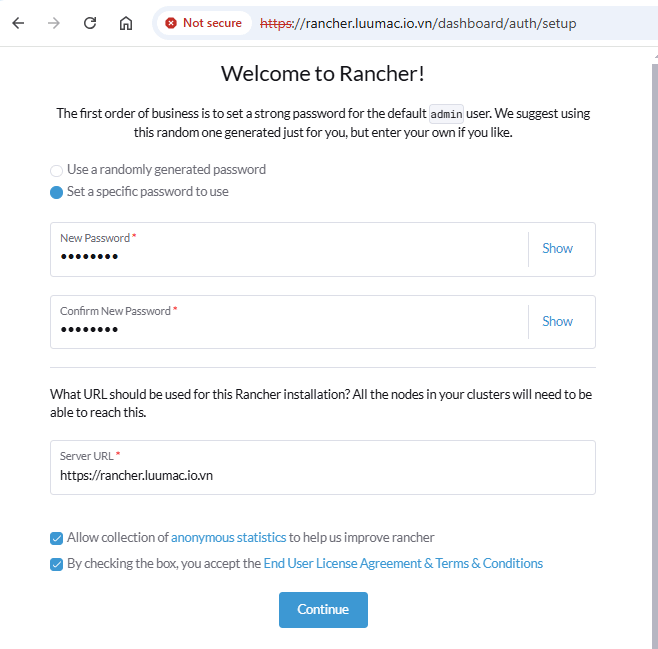Viewport: 658px width, 649px height.
Task: Click the browser address bar URL
Action: click(x=418, y=23)
